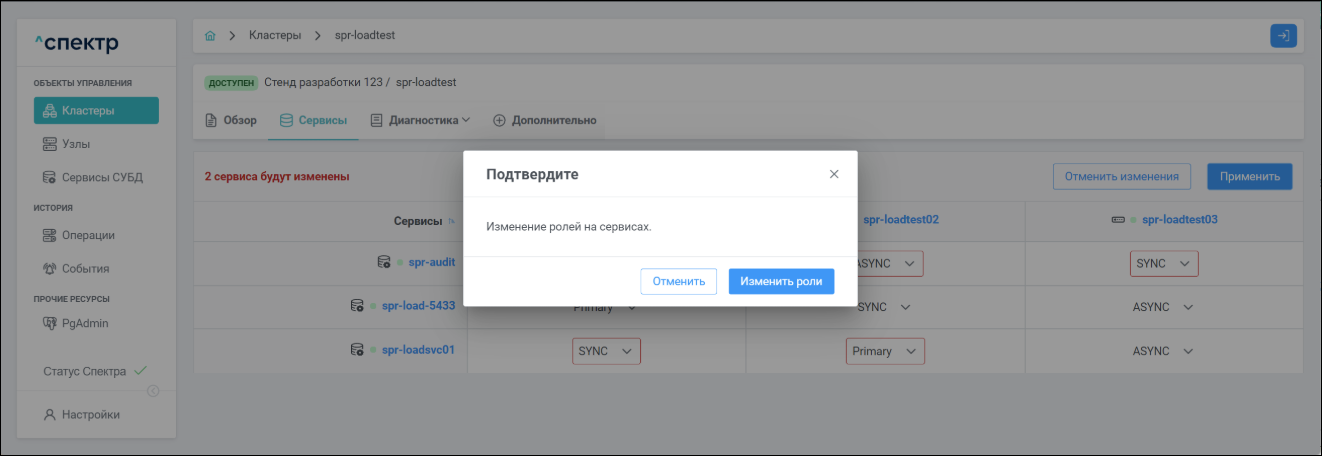Switch to the Обзор tab
Viewport: 1323px width, 457px height.
click(x=231, y=121)
